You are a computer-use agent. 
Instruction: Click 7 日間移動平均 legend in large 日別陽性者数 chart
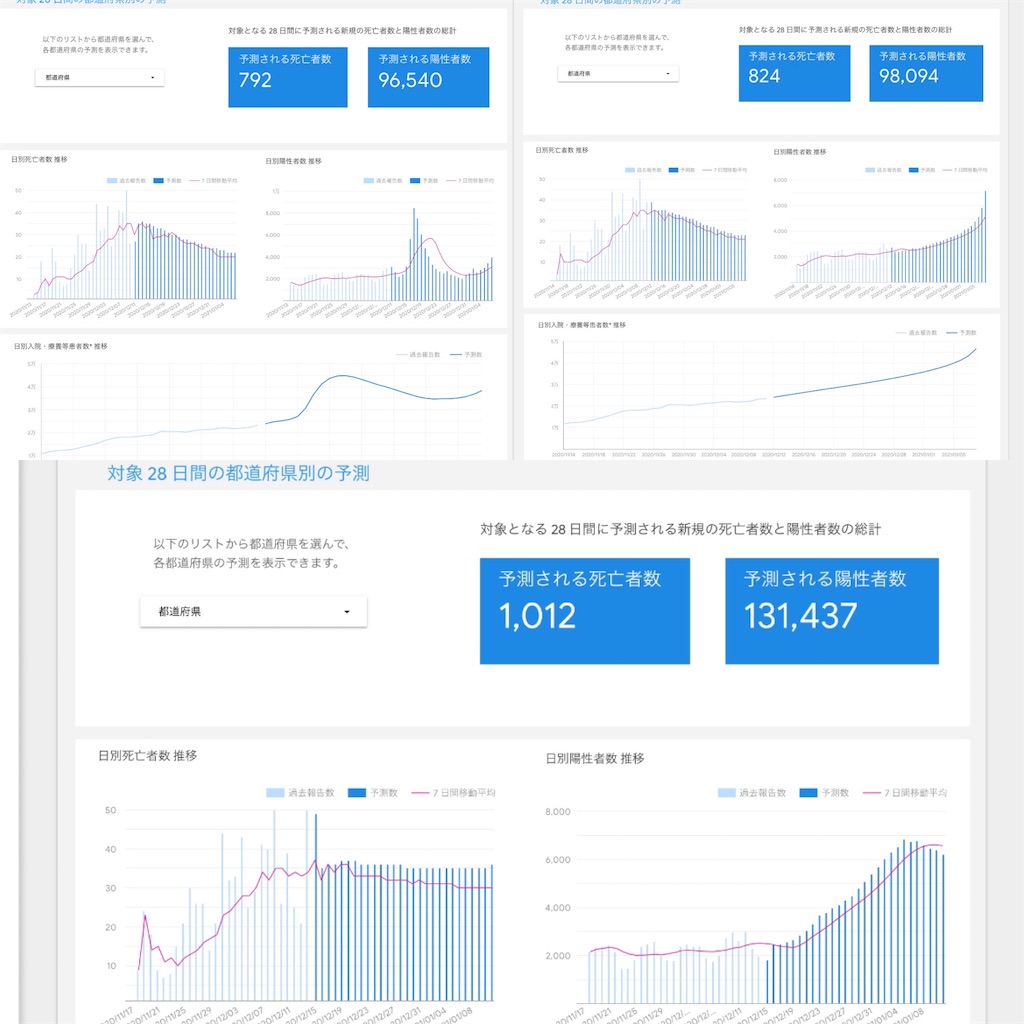coord(905,793)
